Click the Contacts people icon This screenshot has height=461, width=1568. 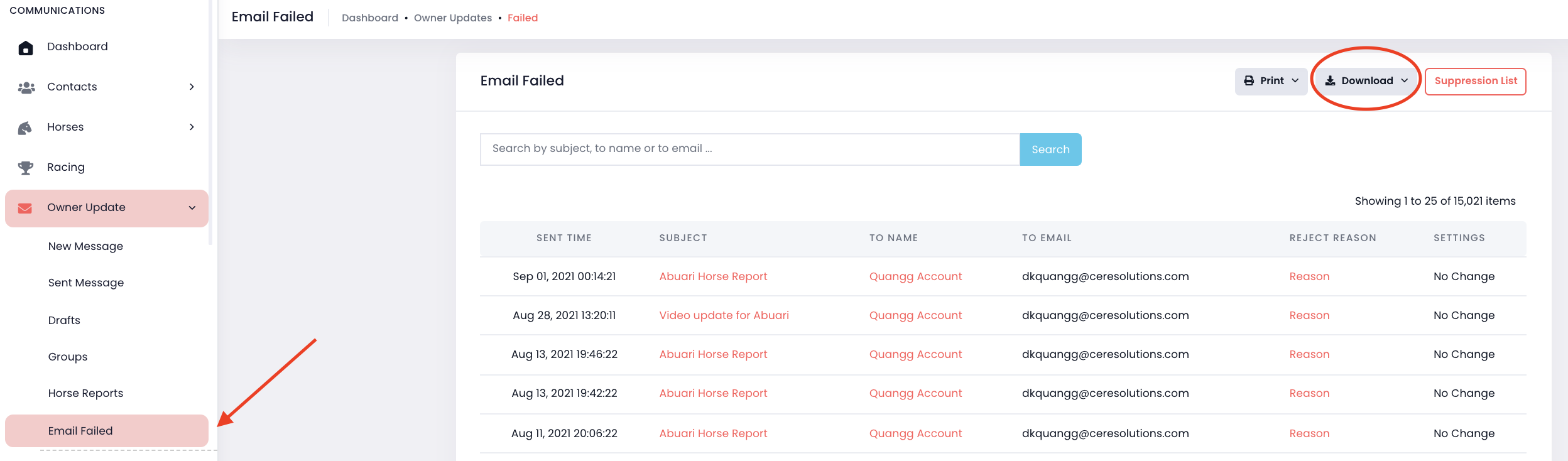tap(26, 88)
